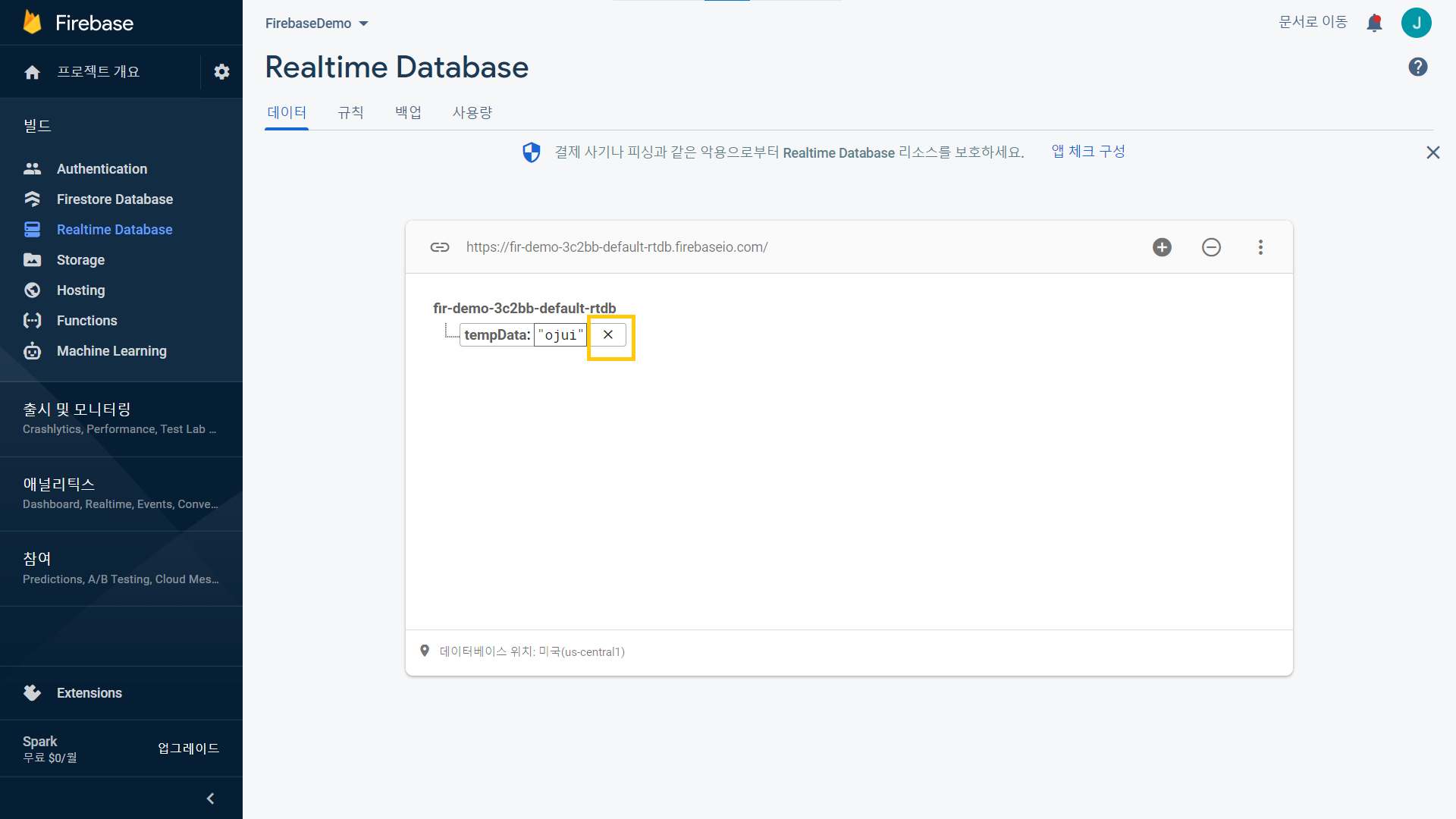Click the 앱 체크 구성 link
Image resolution: width=1456 pixels, height=819 pixels.
1087,152
